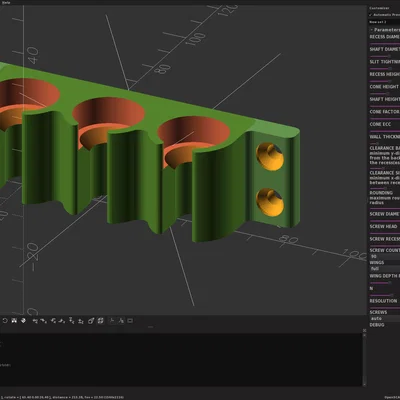400x400 pixels.
Task: Click small icon at console top-right corner
Action: [x=364, y=330]
